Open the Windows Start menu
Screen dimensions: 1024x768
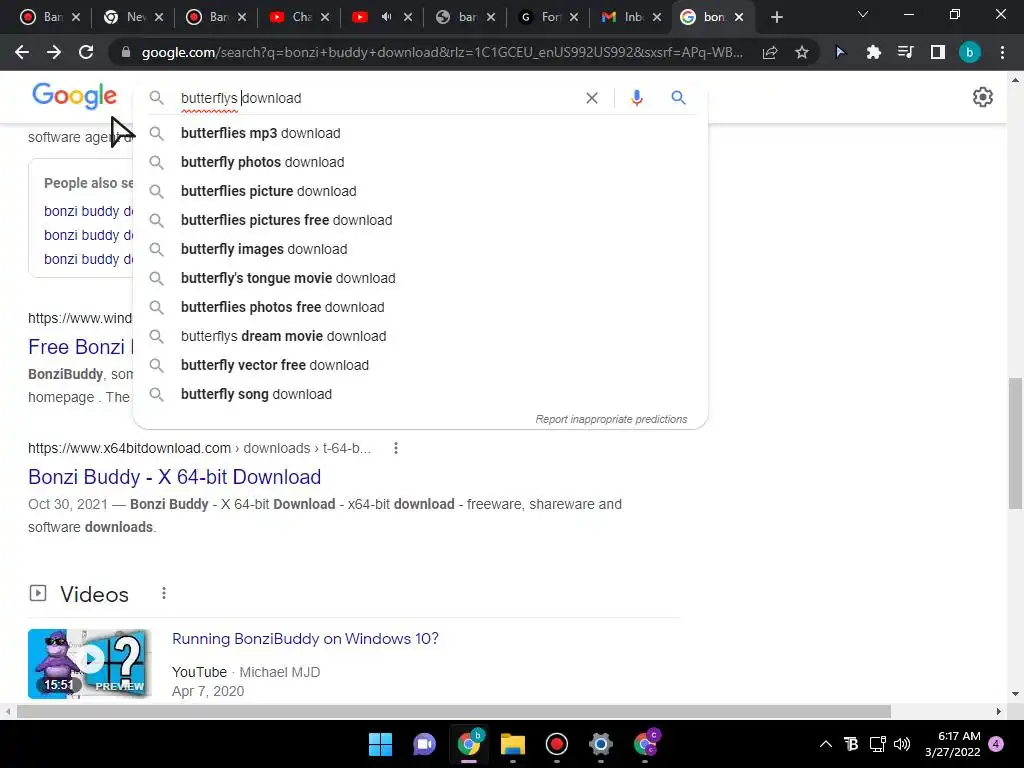click(x=380, y=744)
